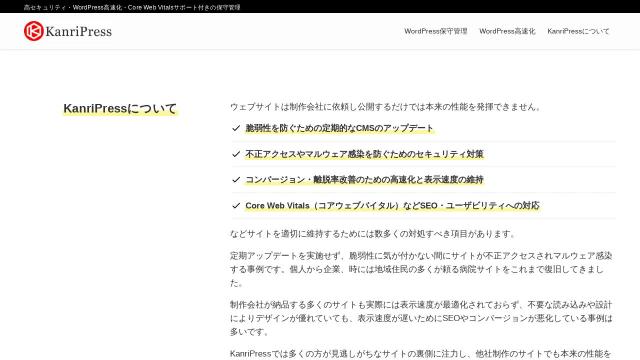Open the WordPress高速化 menu item
640x360 pixels.
tap(507, 31)
